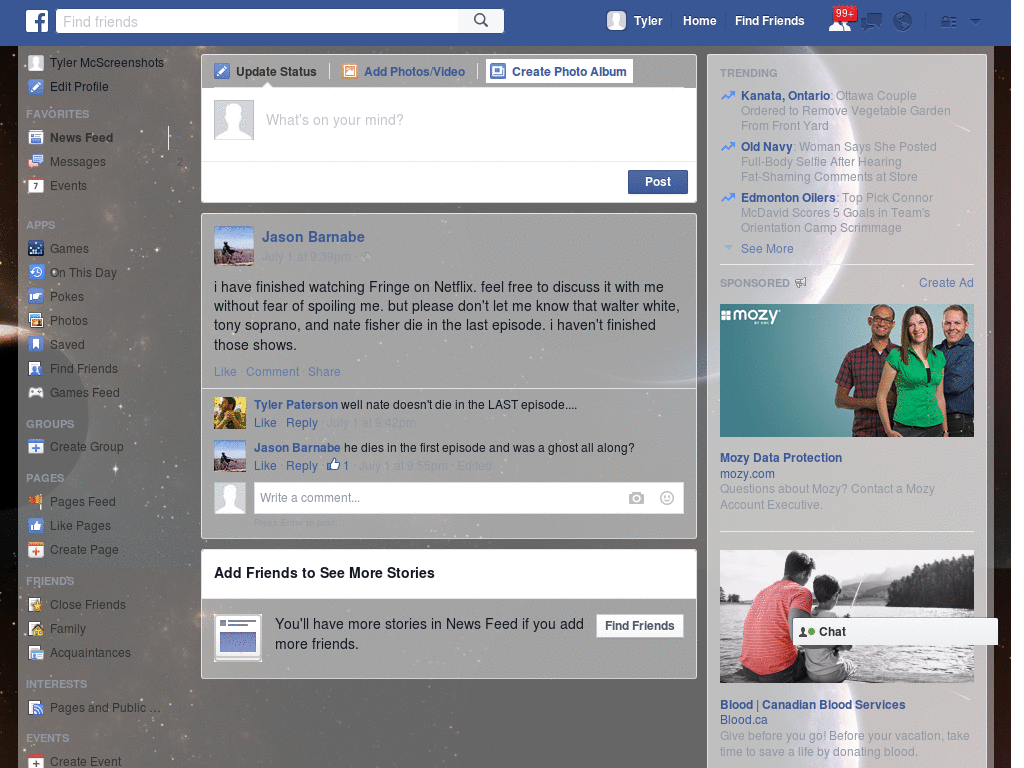Open the Edmonton Oilers trending topic
This screenshot has width=1024, height=768.
[788, 198]
